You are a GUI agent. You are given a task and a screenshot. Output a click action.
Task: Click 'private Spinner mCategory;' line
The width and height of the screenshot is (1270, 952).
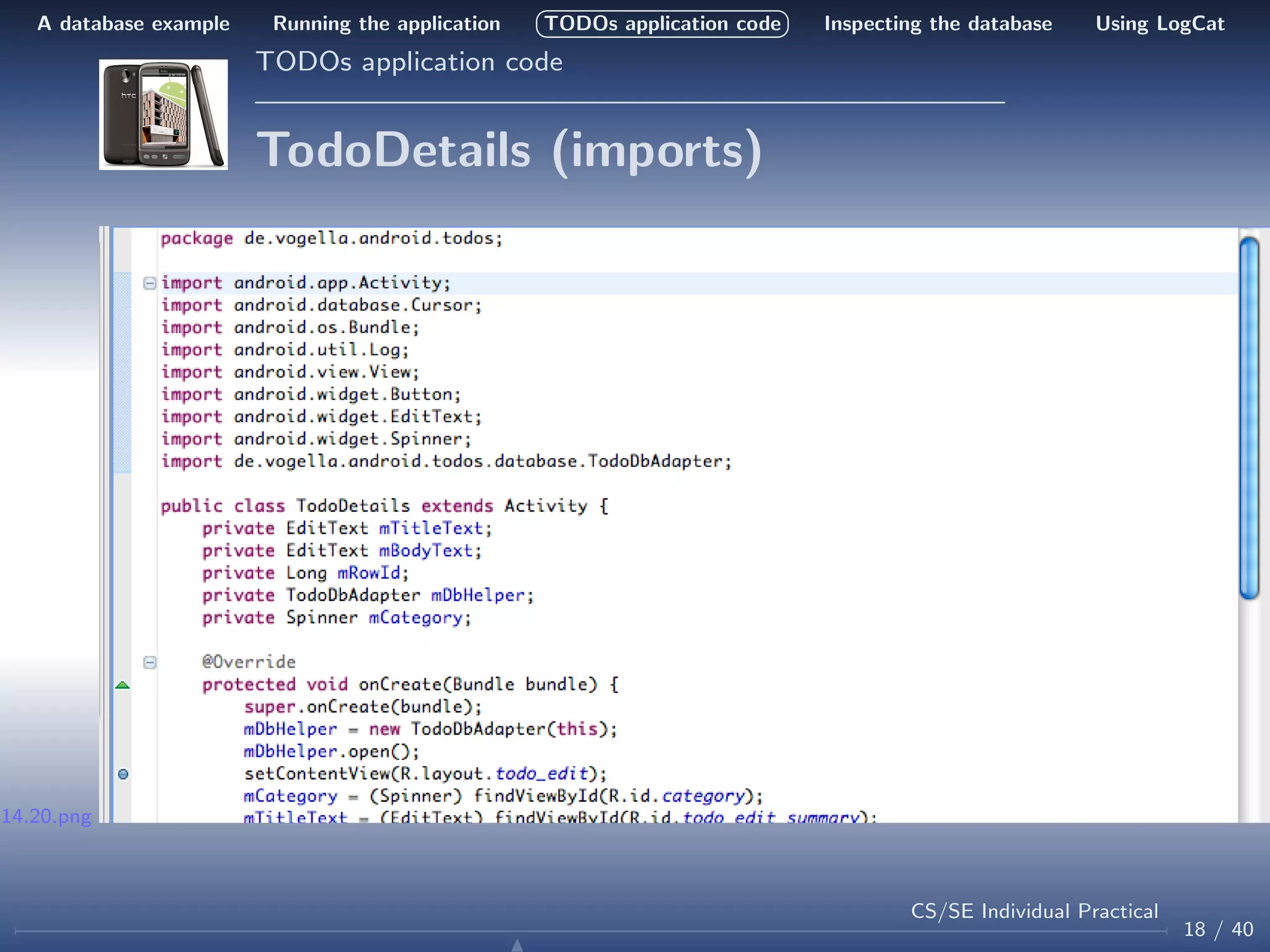pos(337,618)
